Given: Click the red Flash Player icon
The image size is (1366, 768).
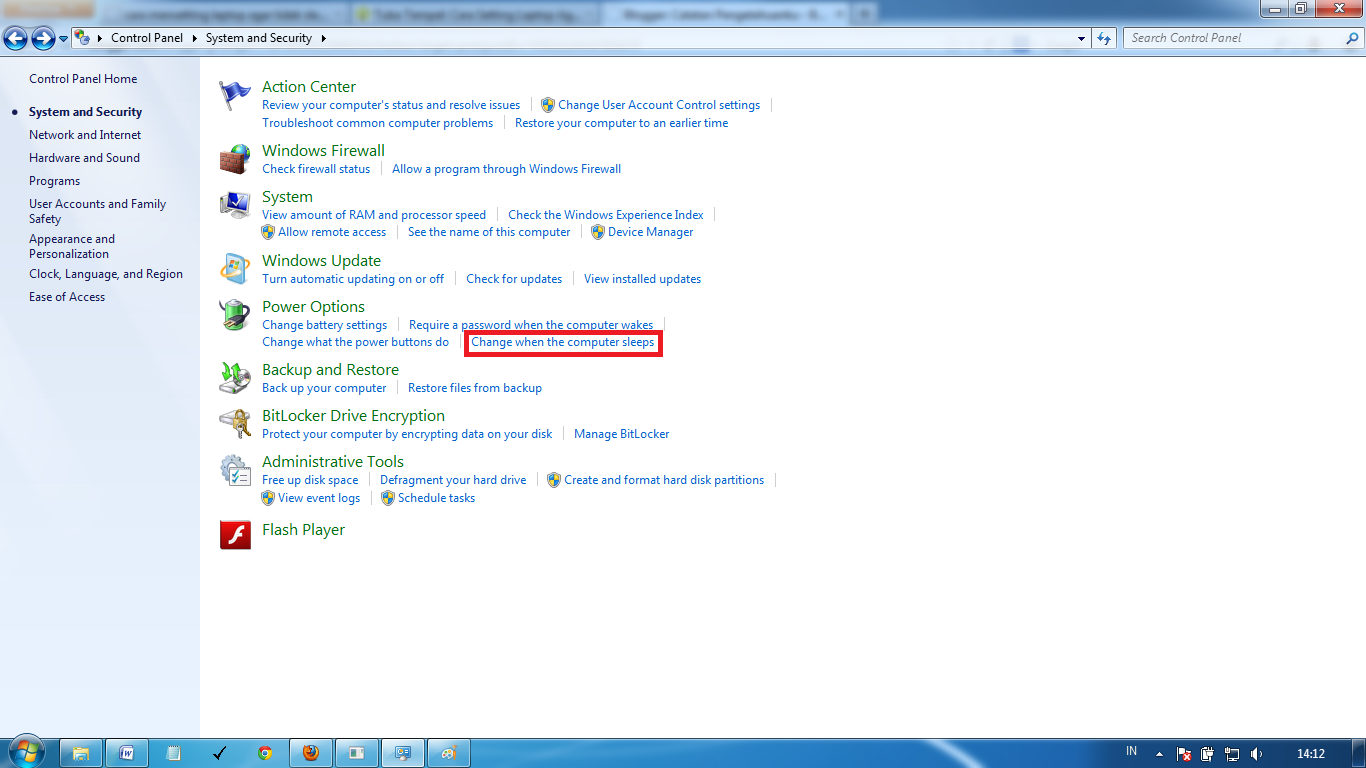Looking at the screenshot, I should tap(235, 535).
